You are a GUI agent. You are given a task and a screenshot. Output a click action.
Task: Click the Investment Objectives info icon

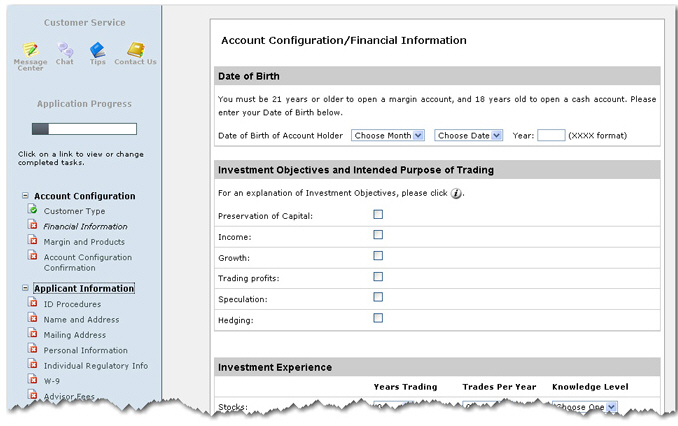[456, 193]
